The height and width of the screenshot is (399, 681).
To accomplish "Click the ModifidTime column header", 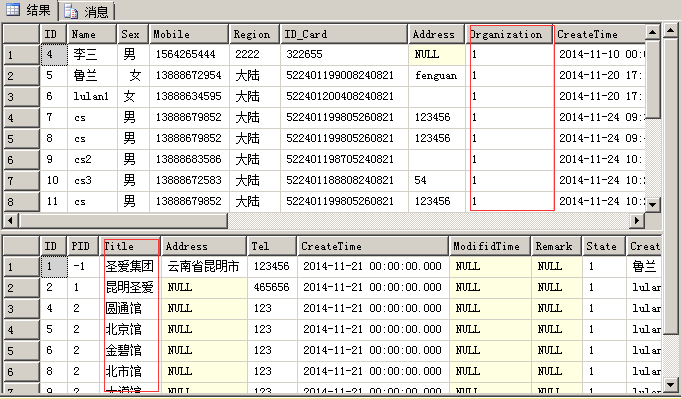I will [489, 246].
